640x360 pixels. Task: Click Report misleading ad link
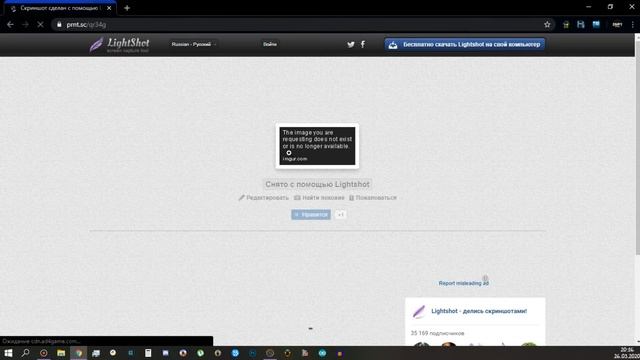click(x=464, y=283)
